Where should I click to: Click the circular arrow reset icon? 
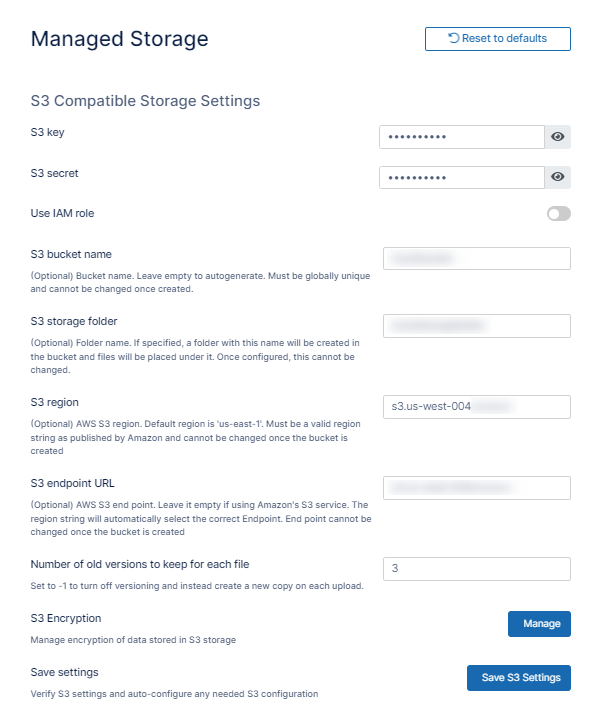coord(454,39)
